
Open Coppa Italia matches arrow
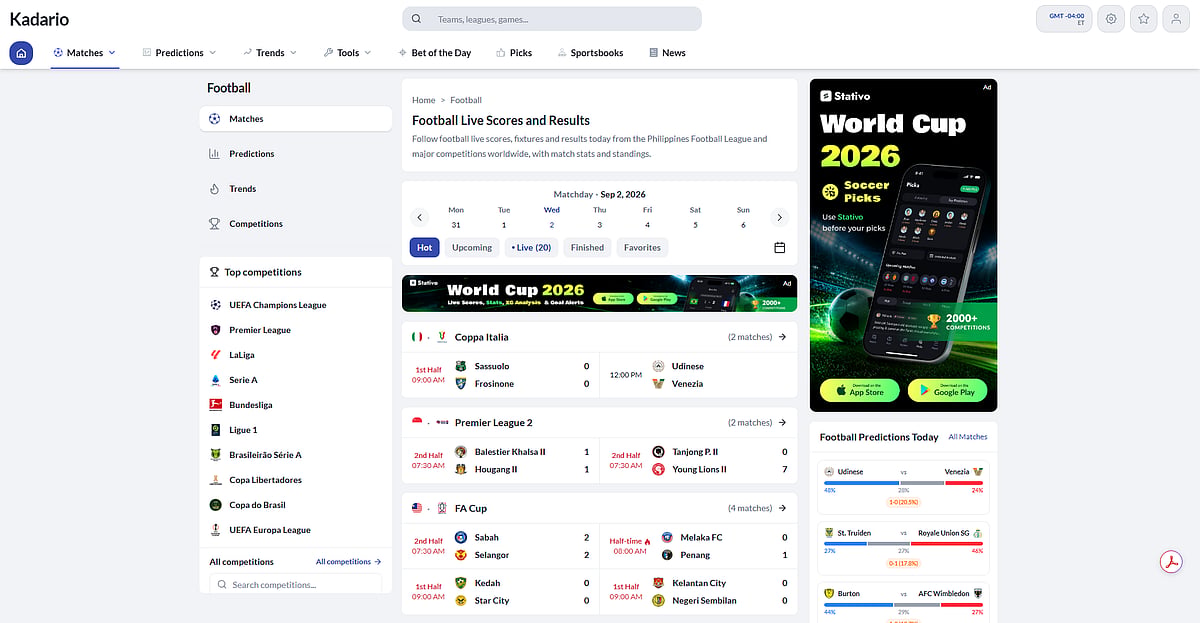point(782,337)
